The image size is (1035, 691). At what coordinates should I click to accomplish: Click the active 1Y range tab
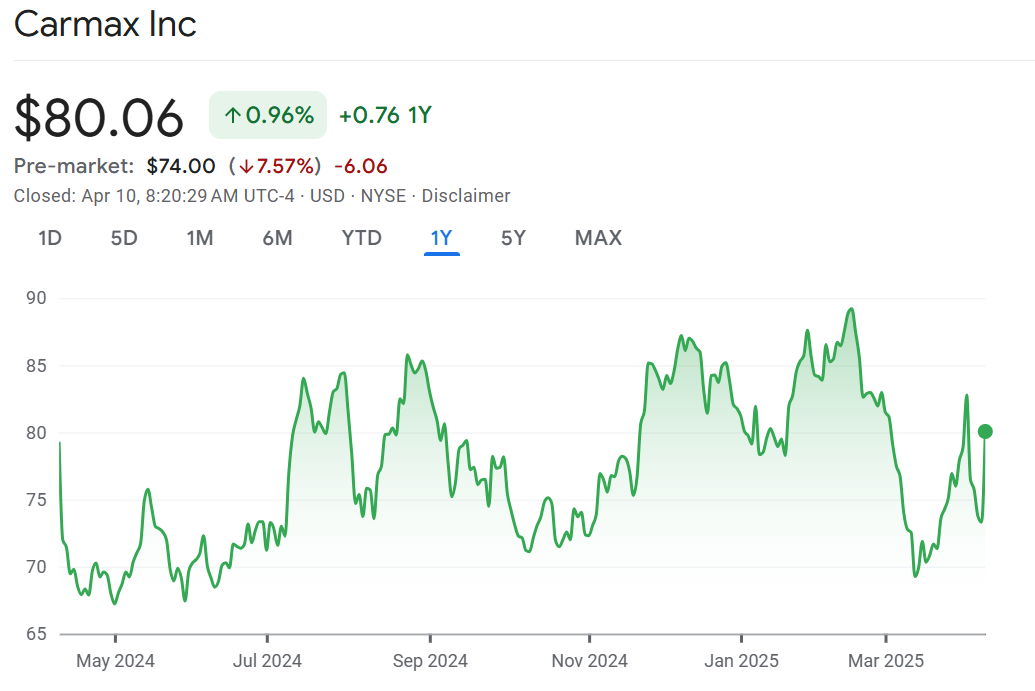click(441, 238)
